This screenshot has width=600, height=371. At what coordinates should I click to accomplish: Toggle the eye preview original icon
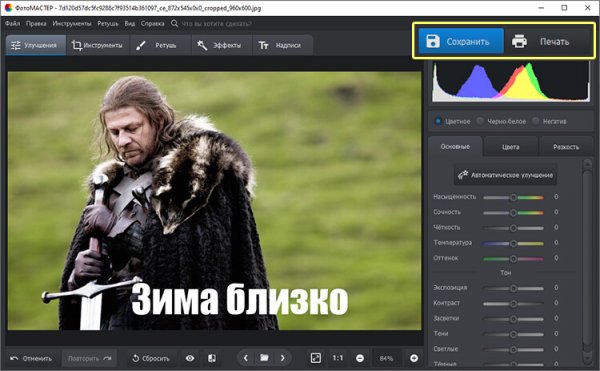[190, 358]
